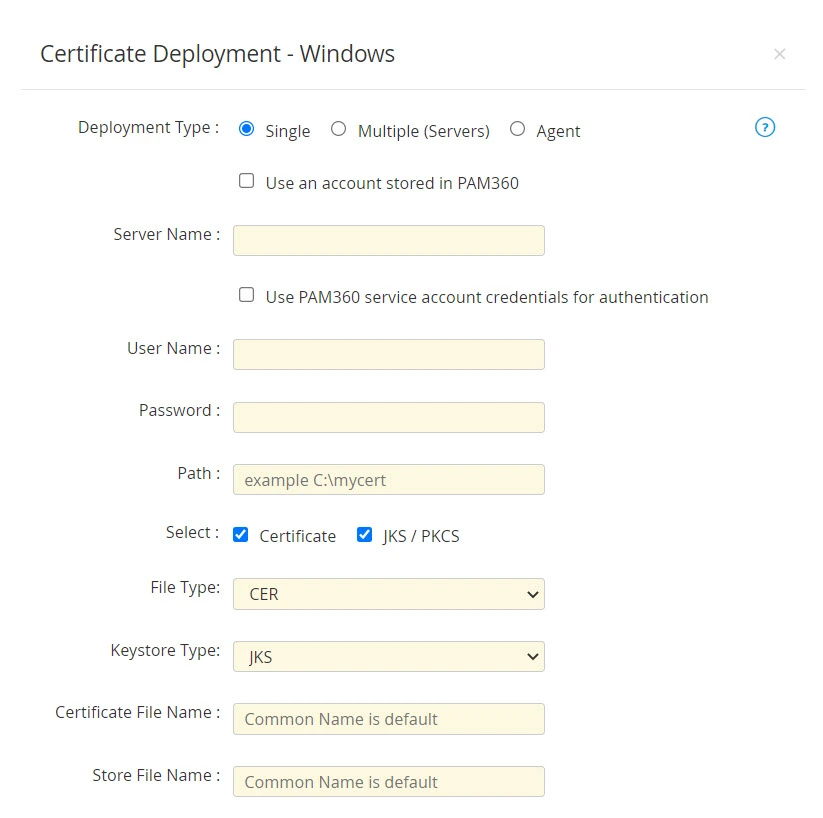Select the JKS option in Keystore Type
The image size is (823, 818).
[388, 657]
